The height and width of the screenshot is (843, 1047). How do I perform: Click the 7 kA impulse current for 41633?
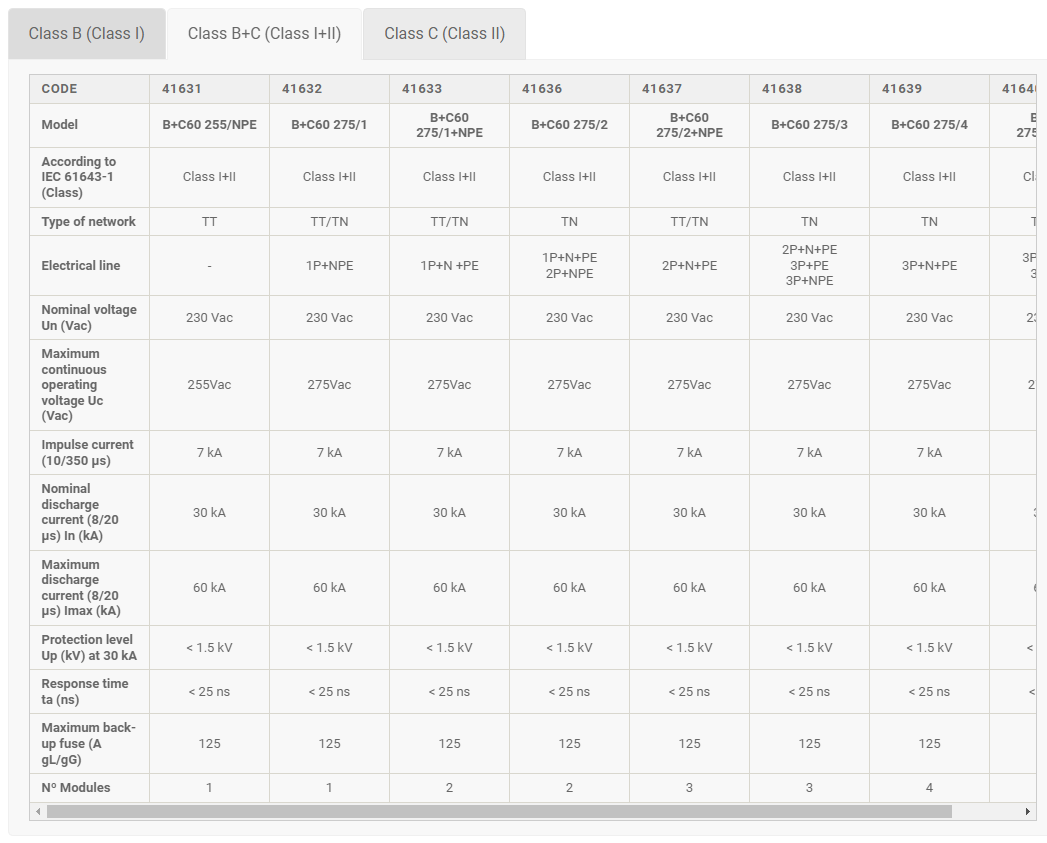(449, 453)
